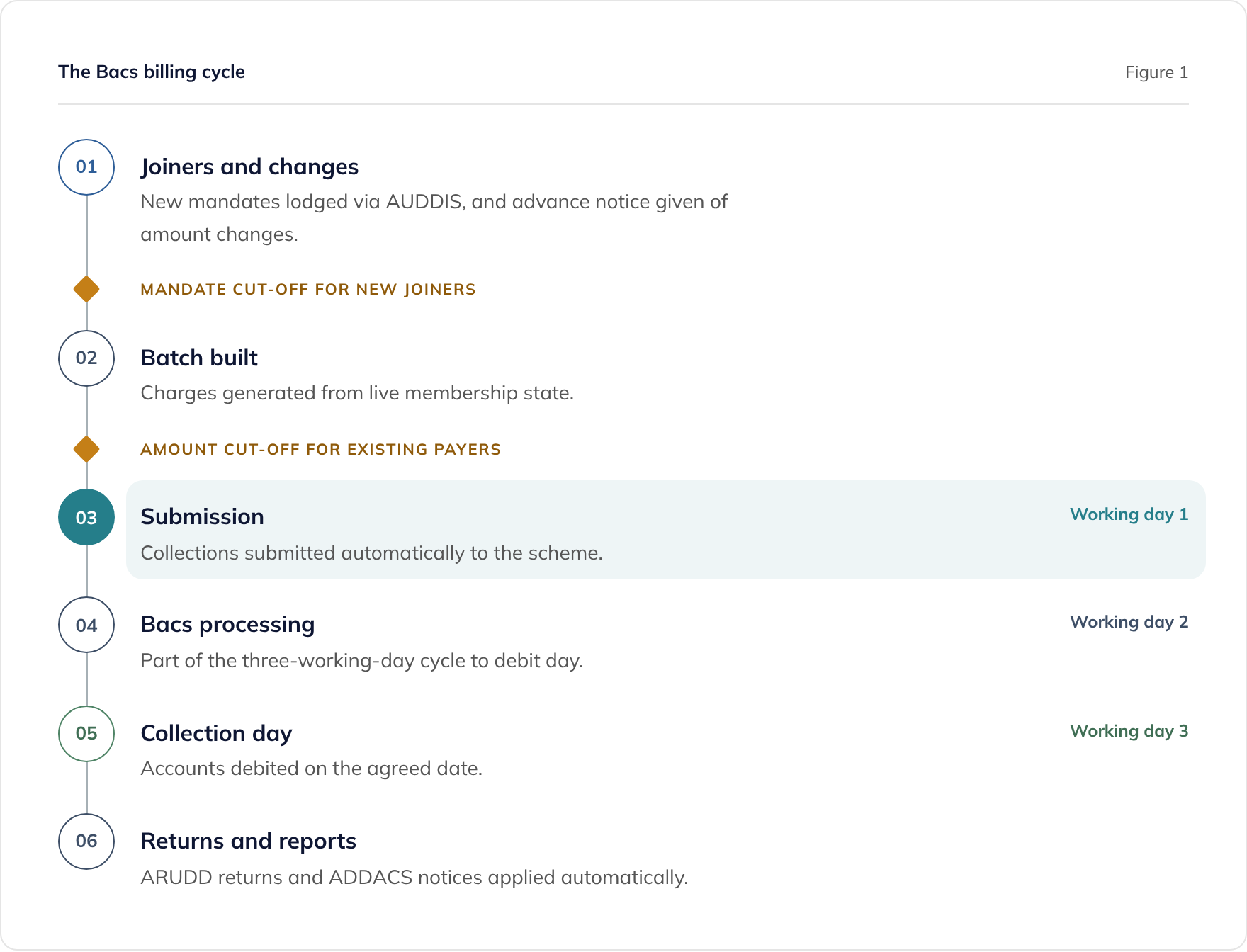1247x952 pixels.
Task: Click the Working day 2 label
Action: pos(1129,623)
